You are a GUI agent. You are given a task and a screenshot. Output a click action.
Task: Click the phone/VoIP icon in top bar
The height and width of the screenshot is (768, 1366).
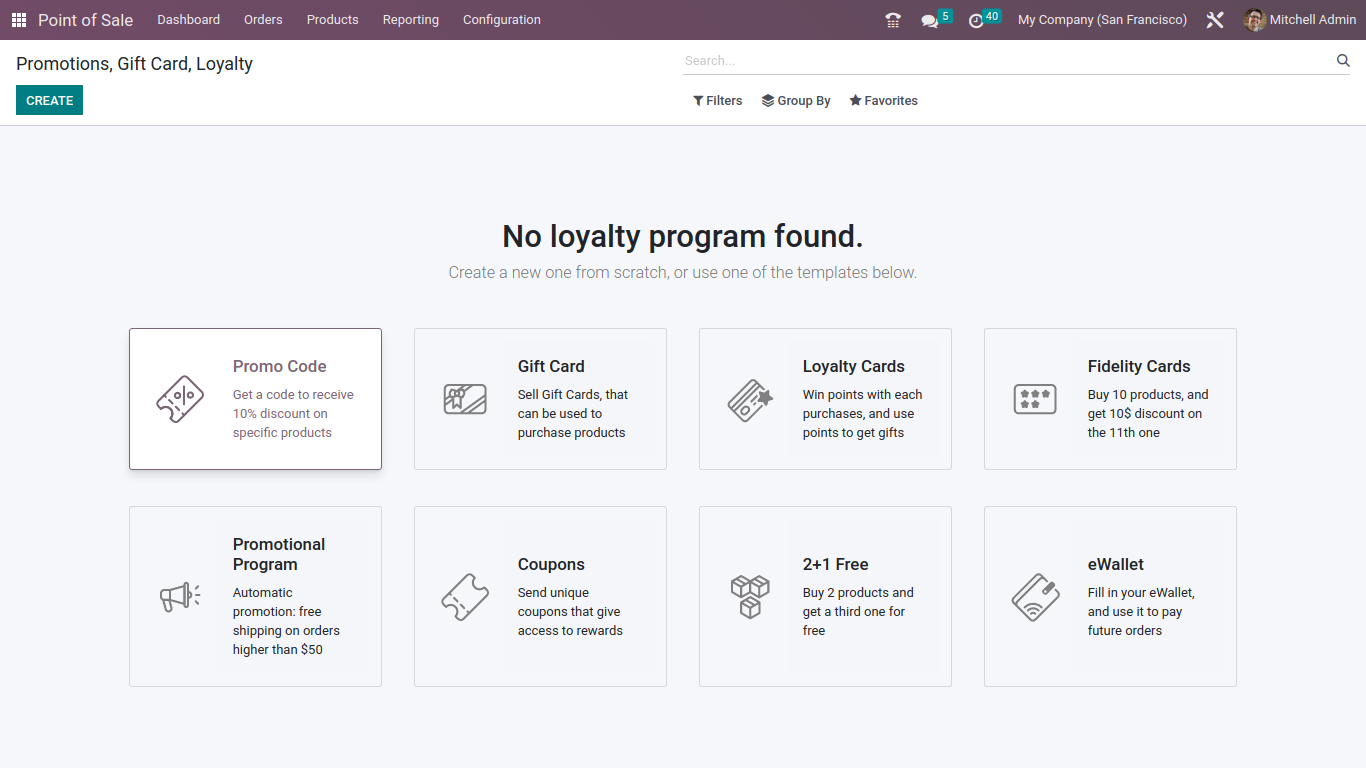point(893,20)
